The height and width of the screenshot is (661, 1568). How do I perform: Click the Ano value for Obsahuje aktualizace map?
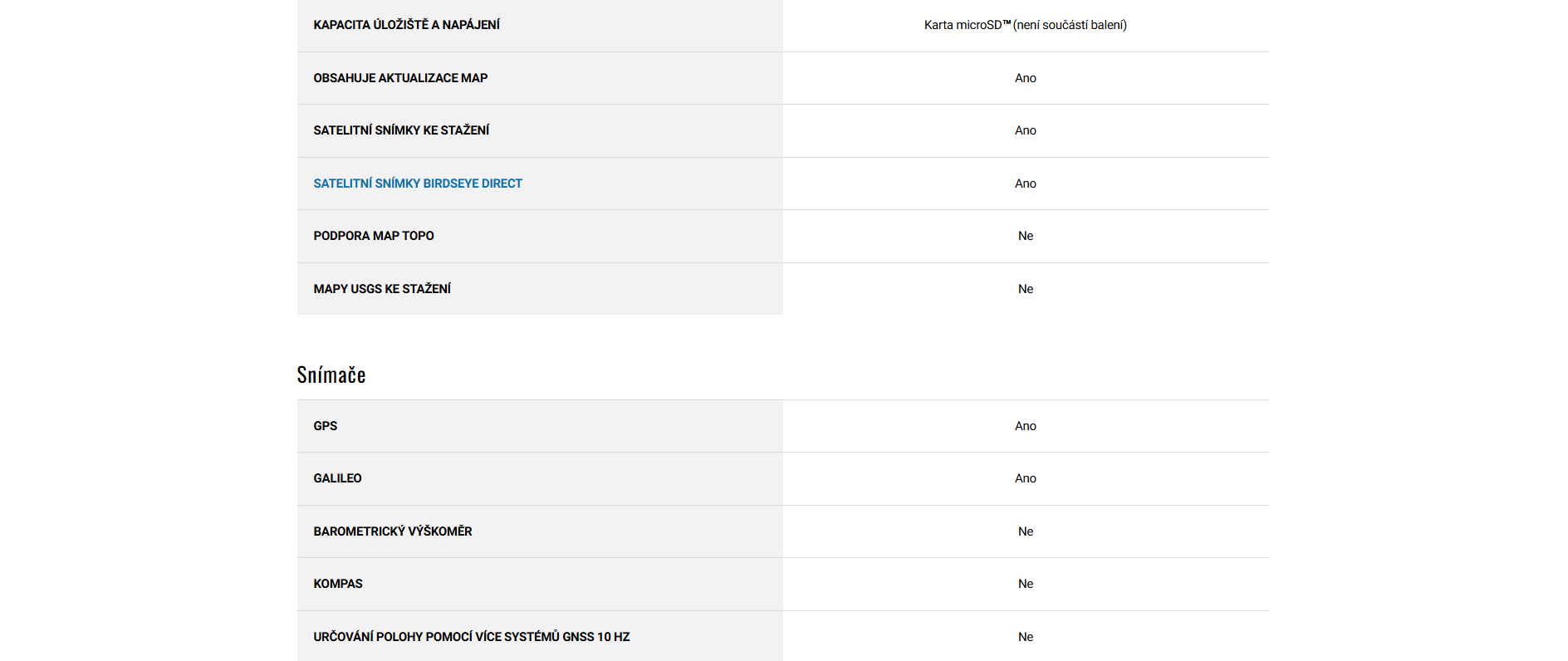[1026, 78]
